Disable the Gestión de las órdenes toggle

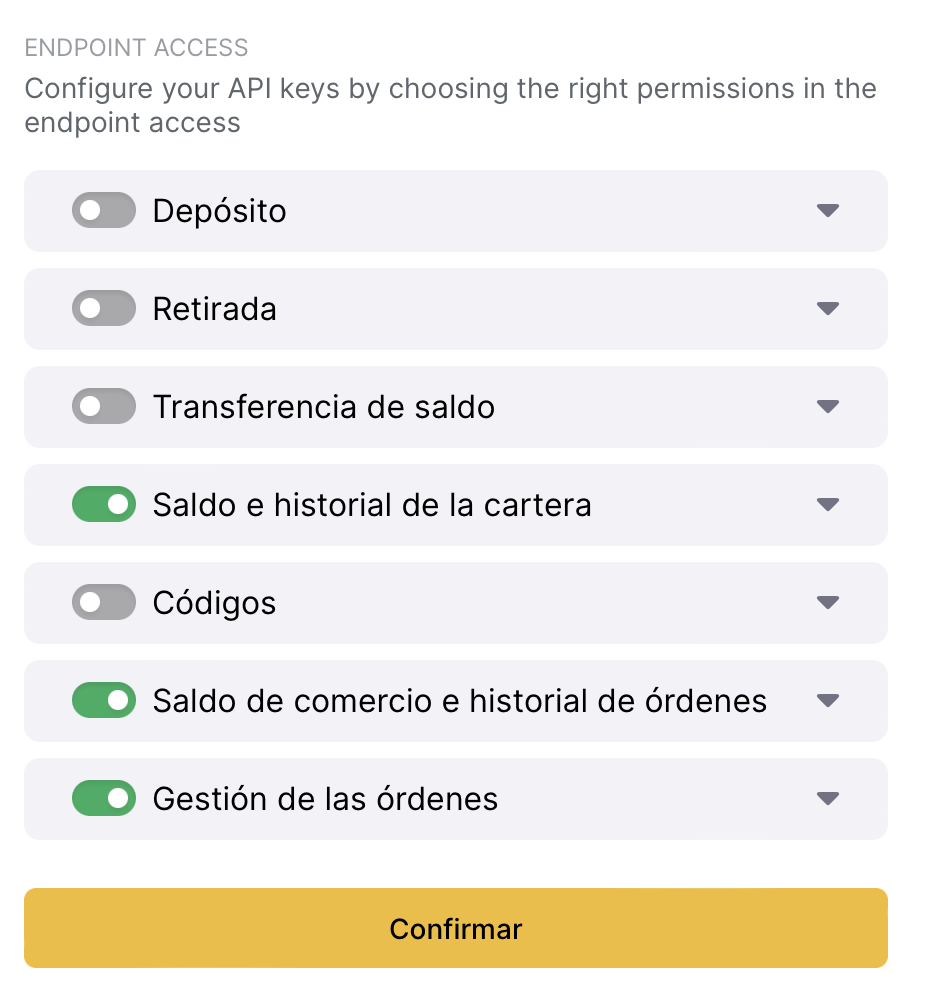click(103, 799)
